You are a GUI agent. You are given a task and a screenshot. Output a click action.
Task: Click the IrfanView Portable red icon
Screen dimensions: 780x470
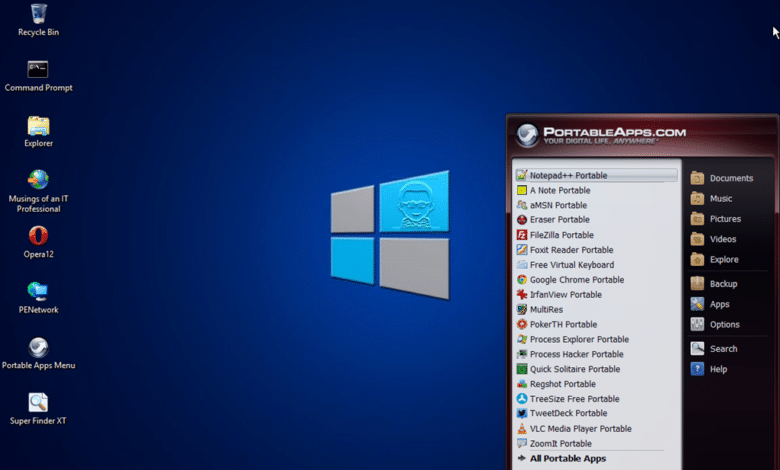pyautogui.click(x=522, y=294)
